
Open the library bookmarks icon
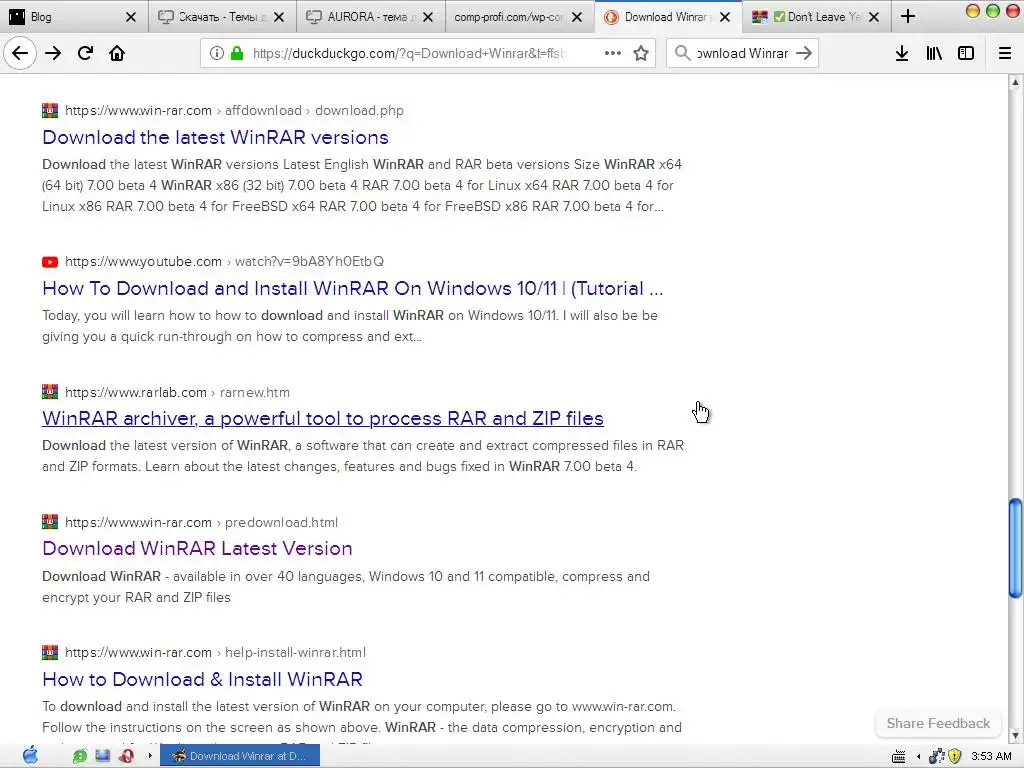point(934,53)
